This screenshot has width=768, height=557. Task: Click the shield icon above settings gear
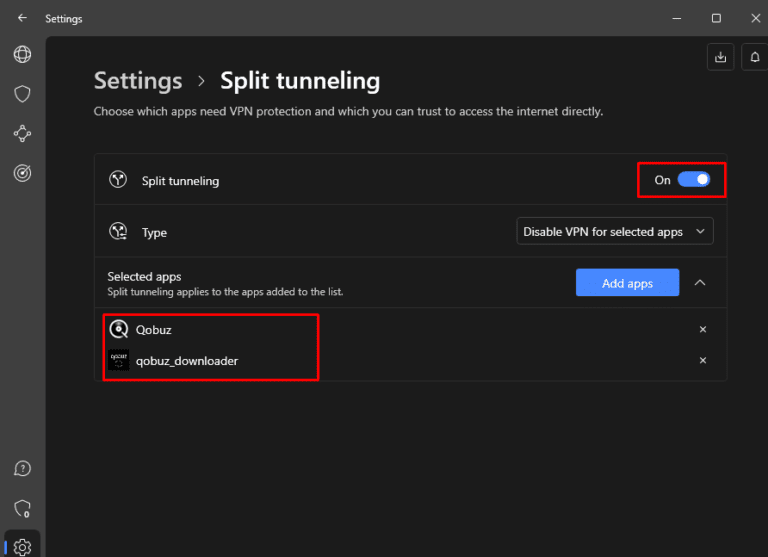coord(22,508)
